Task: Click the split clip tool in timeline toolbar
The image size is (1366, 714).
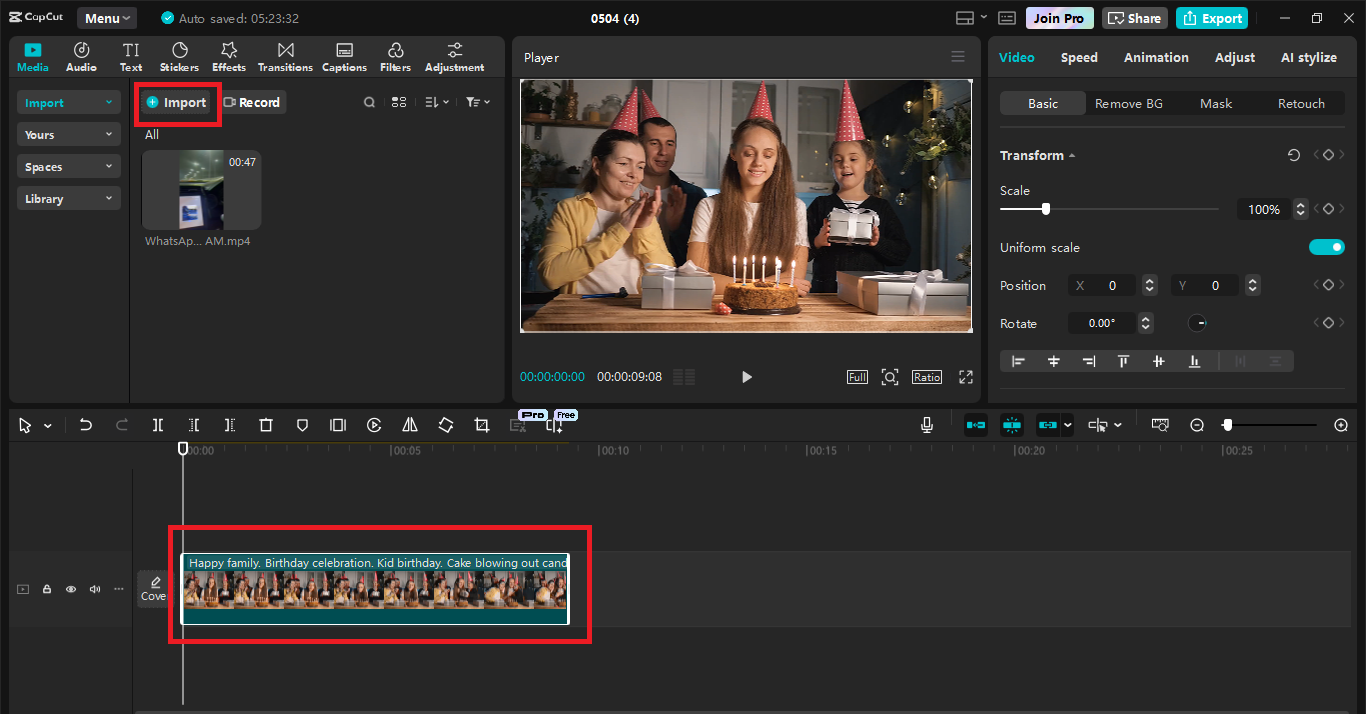Action: [158, 425]
